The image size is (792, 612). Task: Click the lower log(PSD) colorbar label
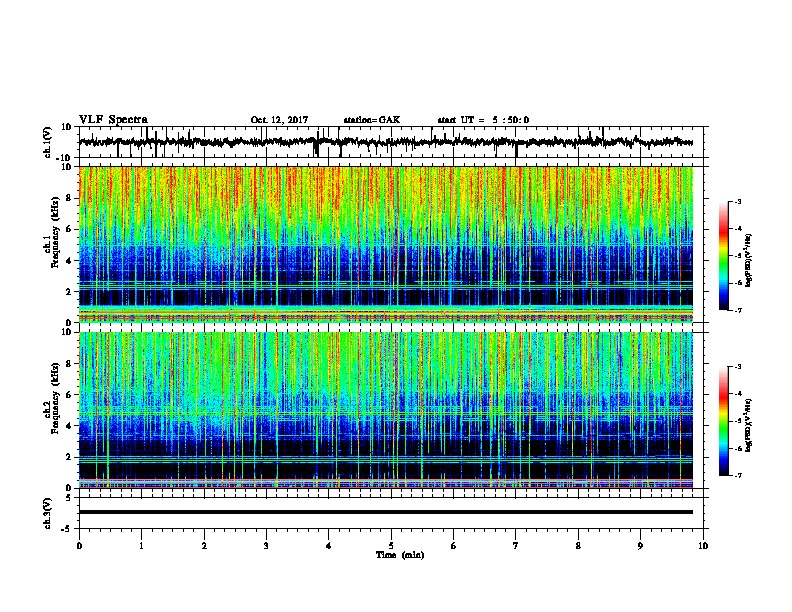point(749,425)
